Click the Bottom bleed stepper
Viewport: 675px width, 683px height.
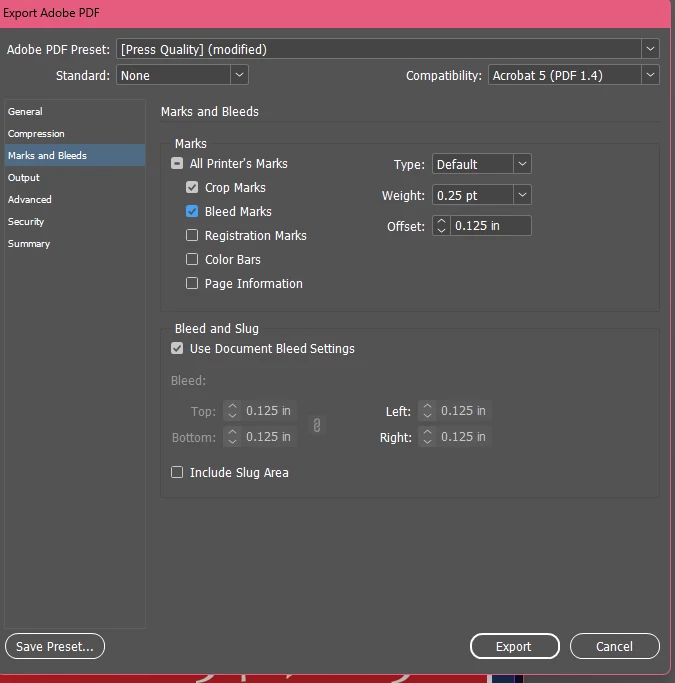pyautogui.click(x=232, y=437)
